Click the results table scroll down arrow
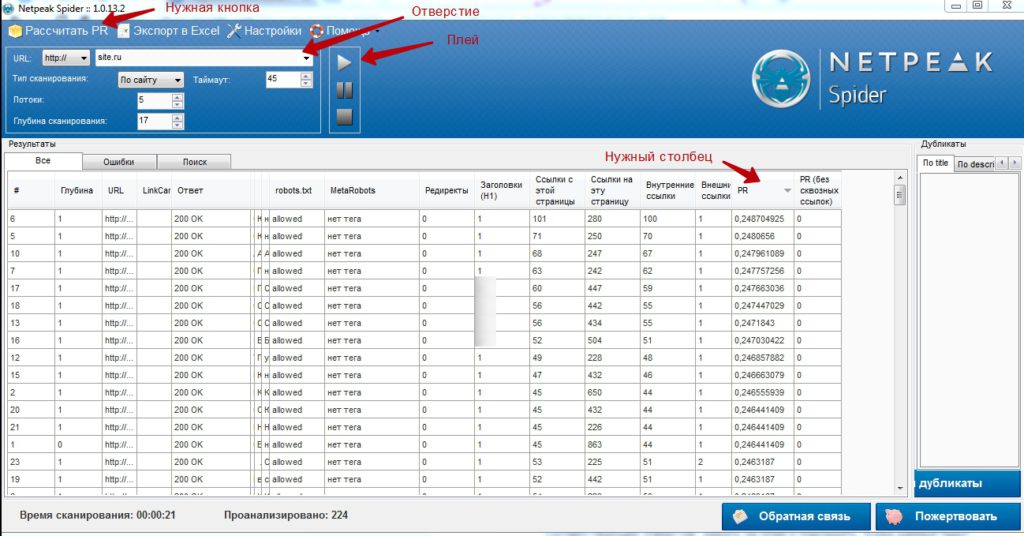The image size is (1024, 536). [x=900, y=488]
